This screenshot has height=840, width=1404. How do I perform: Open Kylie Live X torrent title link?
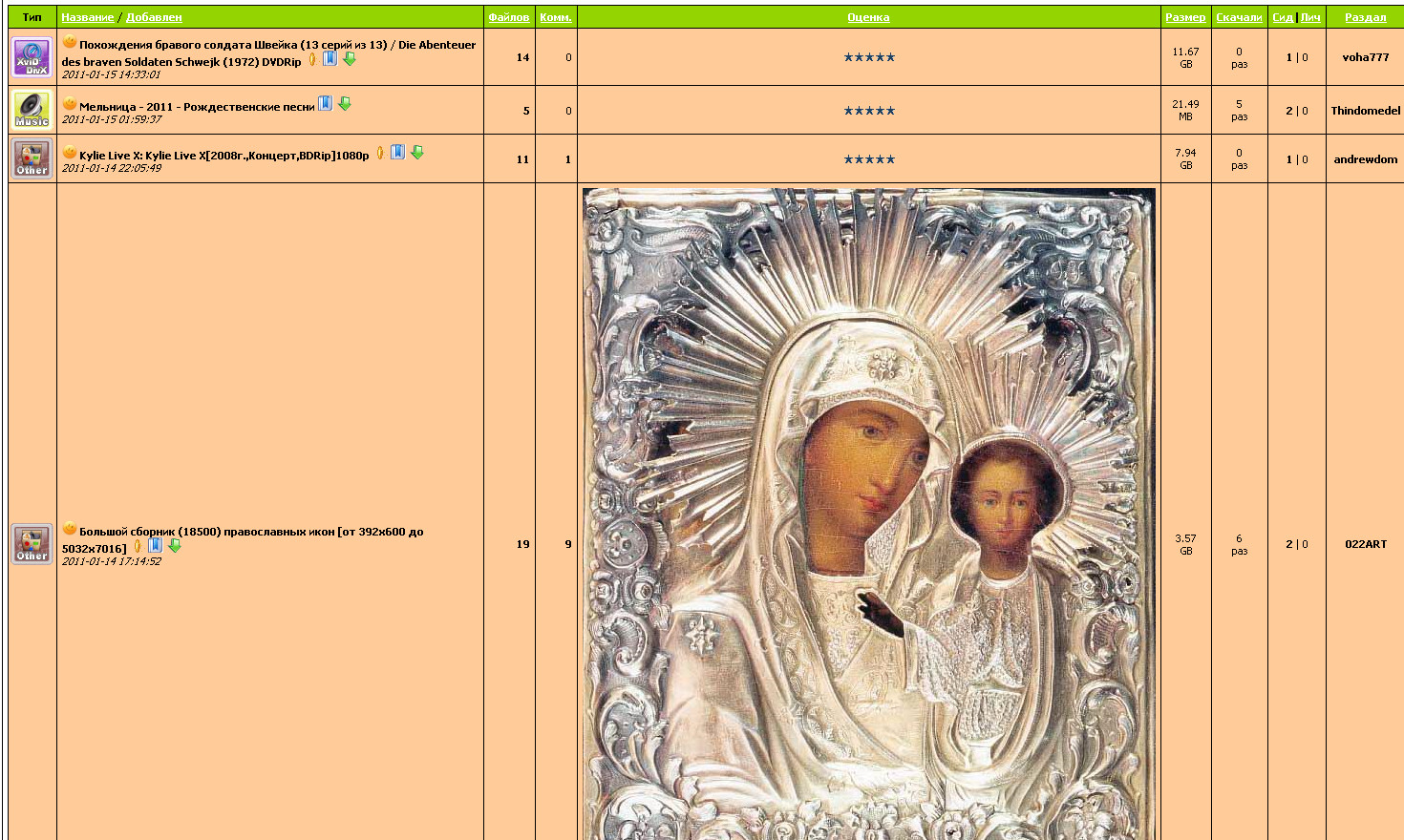tap(223, 156)
